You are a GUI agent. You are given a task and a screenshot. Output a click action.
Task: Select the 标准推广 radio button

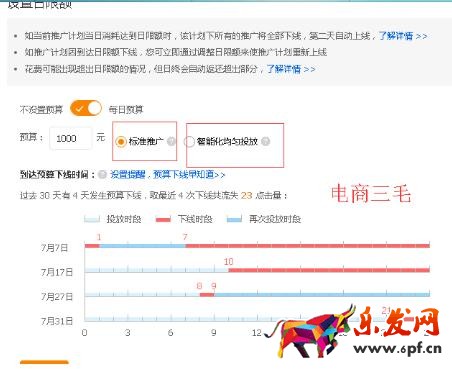(x=121, y=142)
